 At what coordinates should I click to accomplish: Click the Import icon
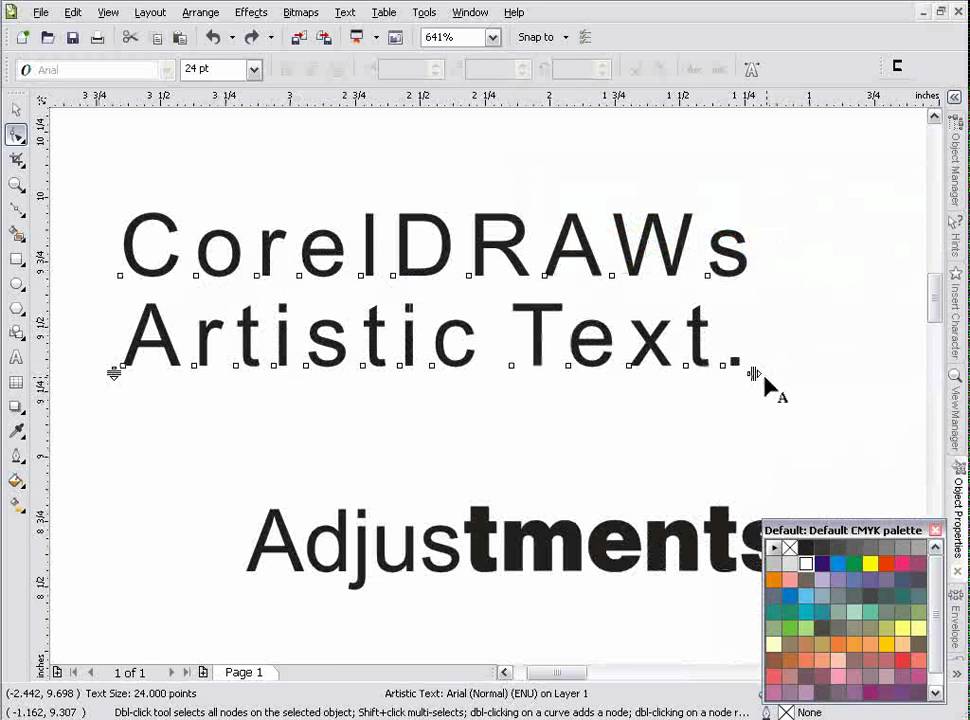tap(299, 37)
